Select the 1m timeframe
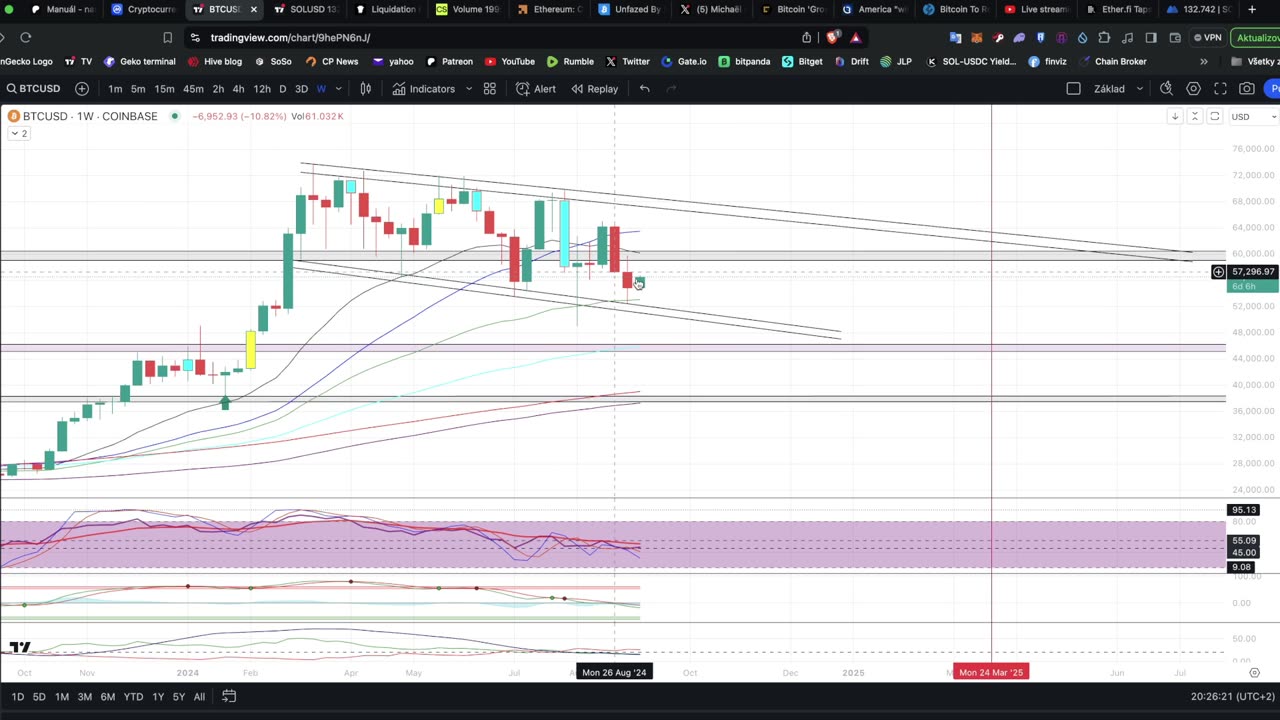The width and height of the screenshot is (1280, 720). click(115, 89)
